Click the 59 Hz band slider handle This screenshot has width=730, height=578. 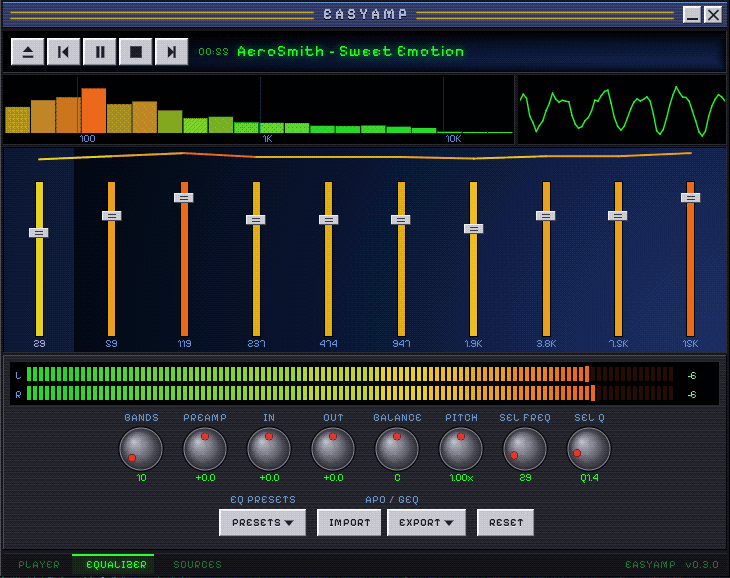click(112, 215)
